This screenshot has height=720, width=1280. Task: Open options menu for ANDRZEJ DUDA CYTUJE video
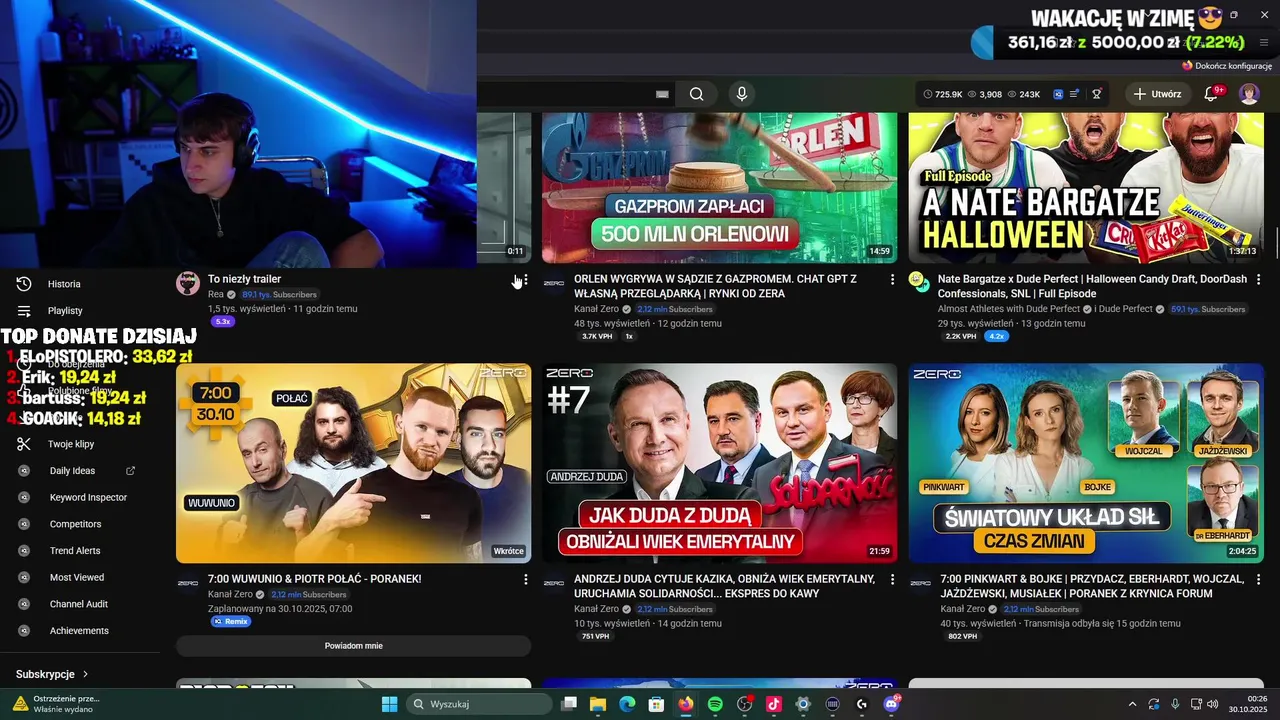point(892,579)
